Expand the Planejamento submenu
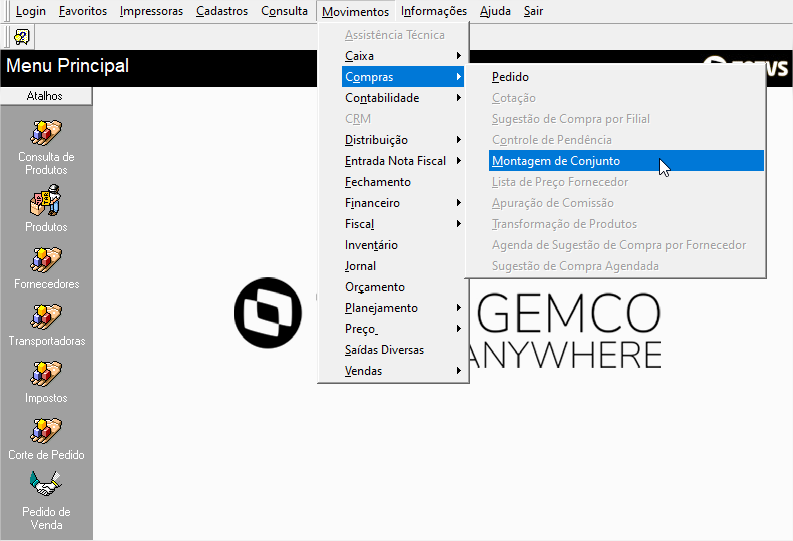This screenshot has width=793, height=541. tap(403, 308)
